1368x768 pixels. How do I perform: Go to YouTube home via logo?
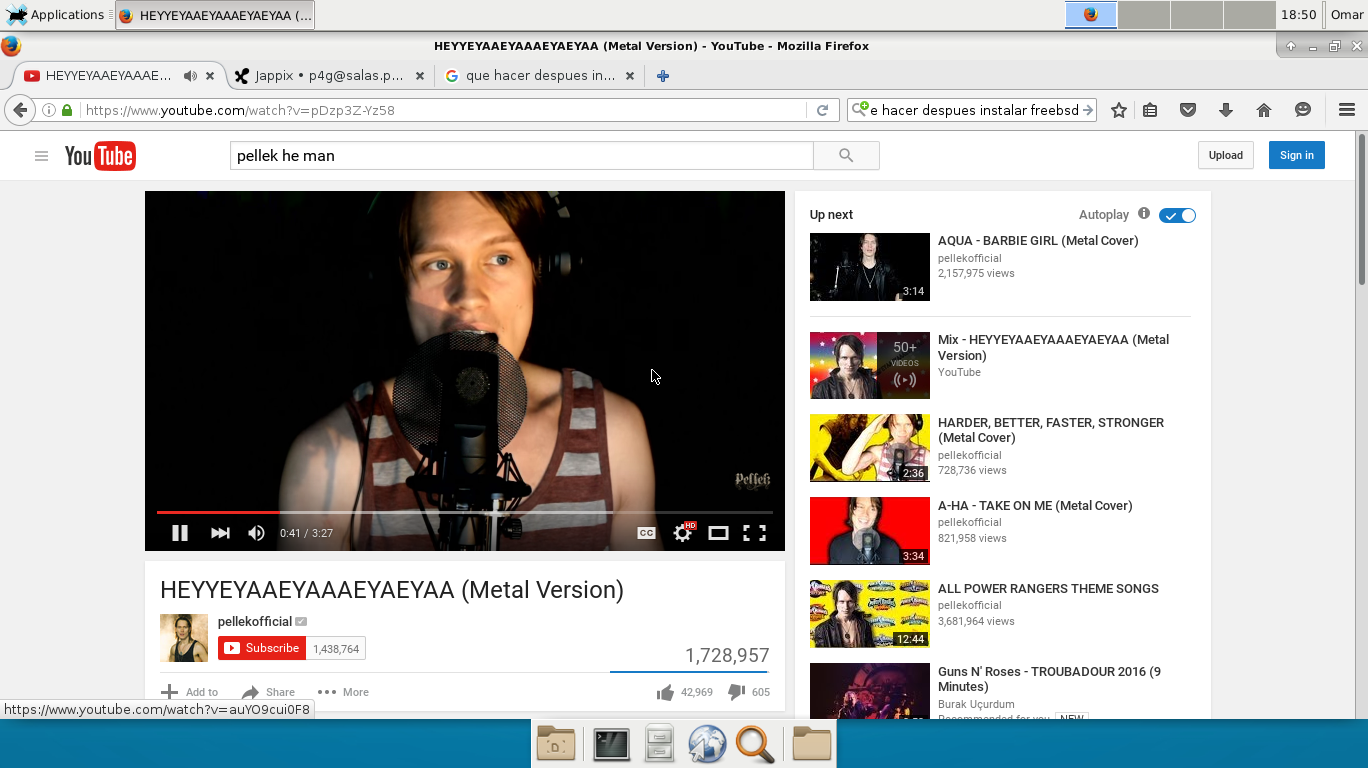click(100, 156)
